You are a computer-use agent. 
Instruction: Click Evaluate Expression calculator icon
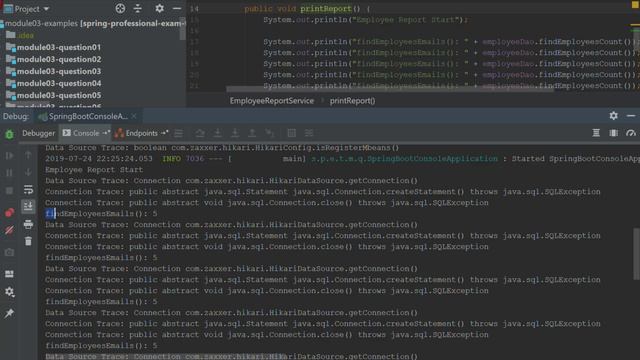[291, 133]
